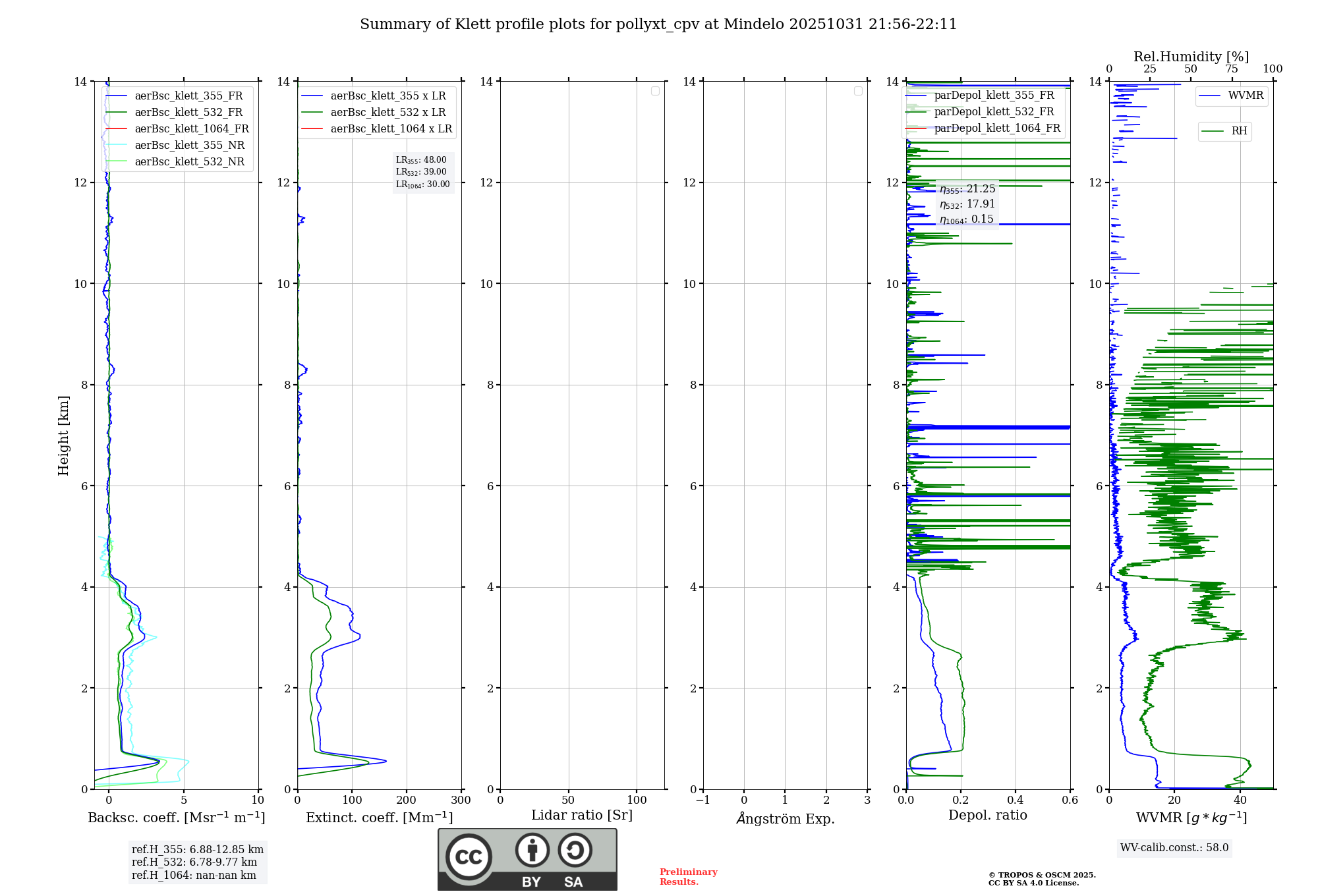The height and width of the screenshot is (896, 1318).
Task: Click the Preliminary Results red text
Action: (688, 876)
